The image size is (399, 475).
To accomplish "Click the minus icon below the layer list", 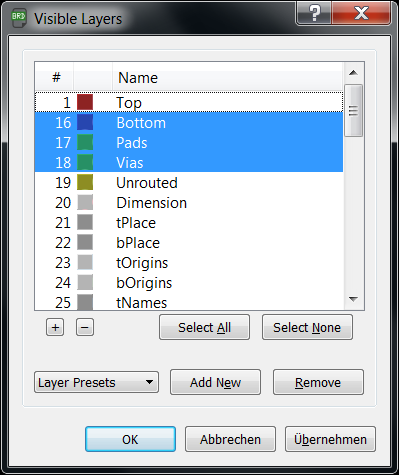I will pyautogui.click(x=85, y=327).
